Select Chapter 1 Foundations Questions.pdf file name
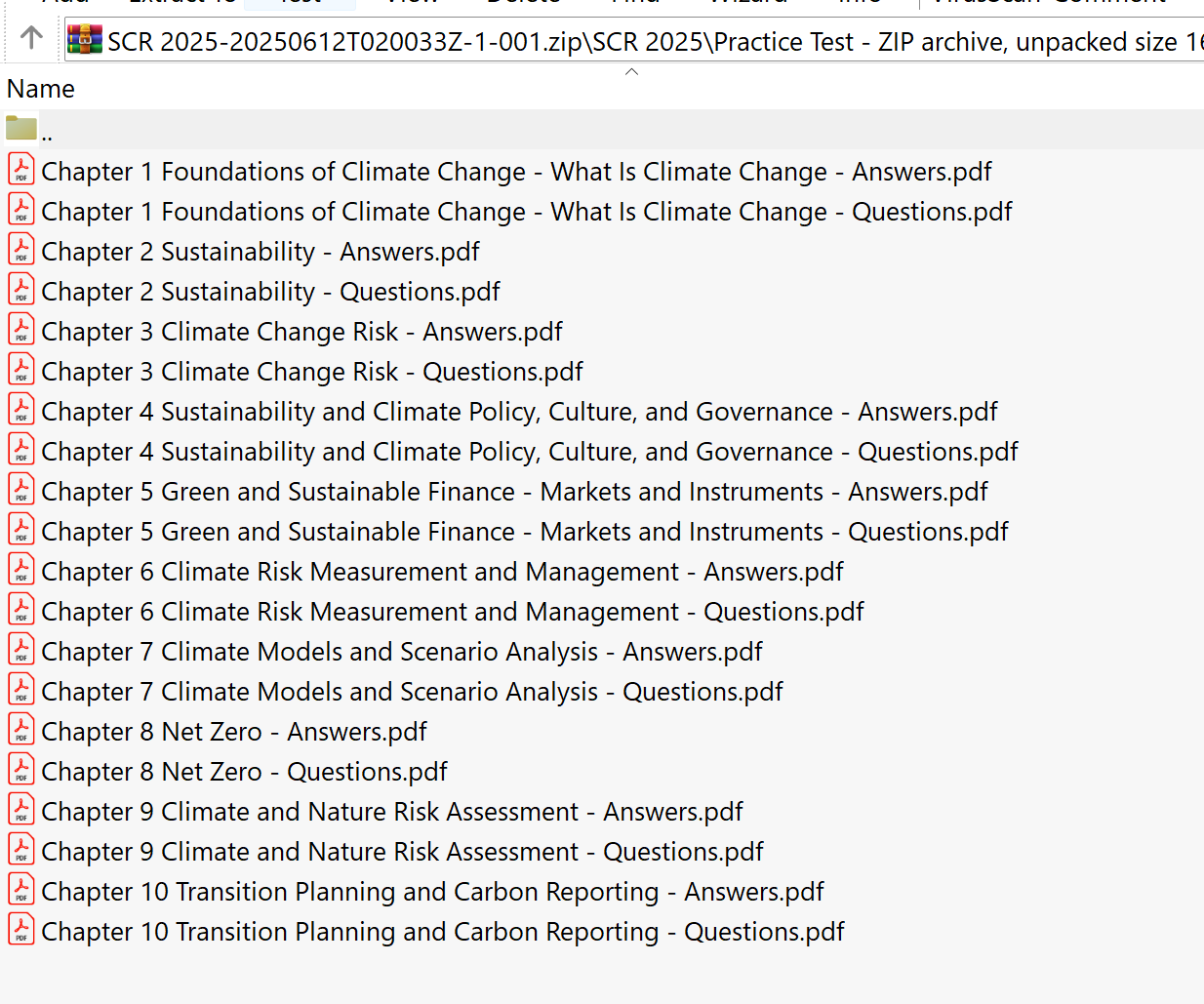The width and height of the screenshot is (1204, 1004). 527,212
